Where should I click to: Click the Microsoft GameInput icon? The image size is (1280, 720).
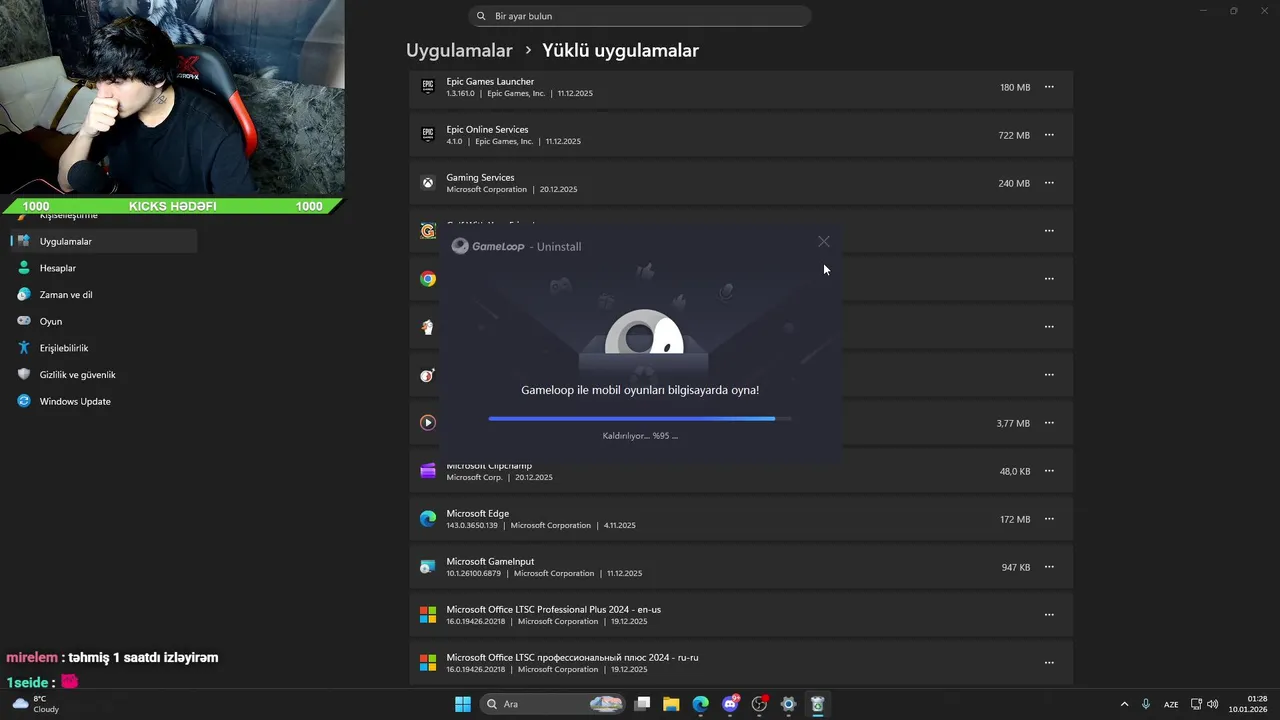click(428, 567)
